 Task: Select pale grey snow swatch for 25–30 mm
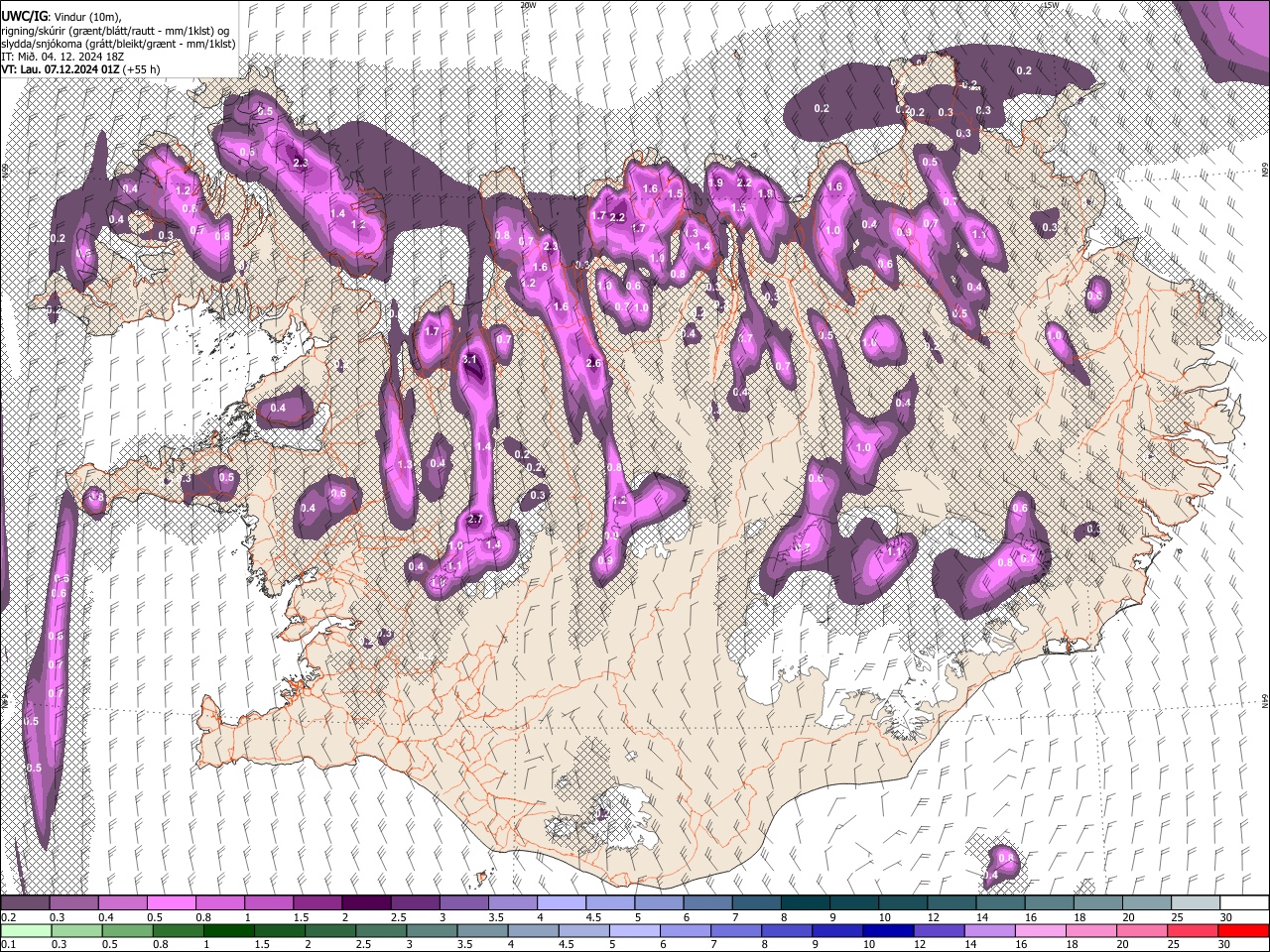coord(1194,903)
